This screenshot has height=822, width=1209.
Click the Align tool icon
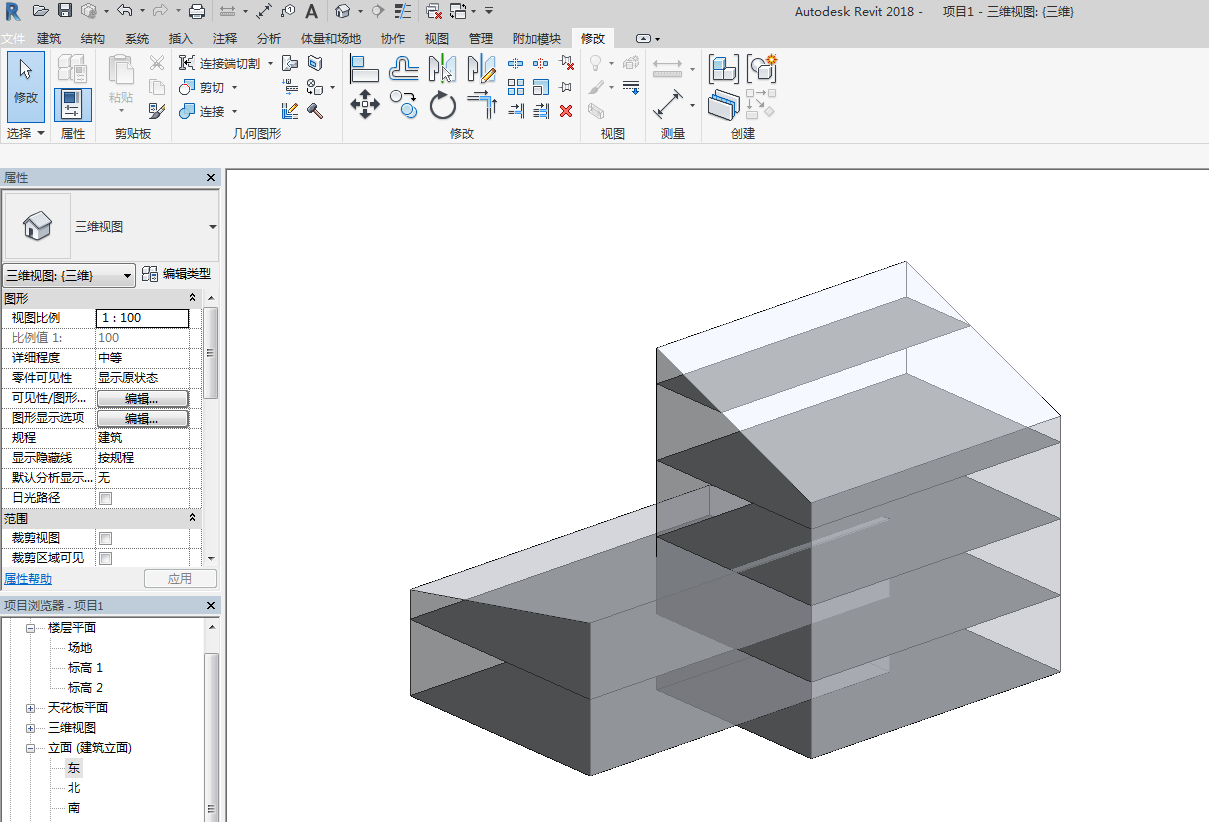(x=364, y=69)
